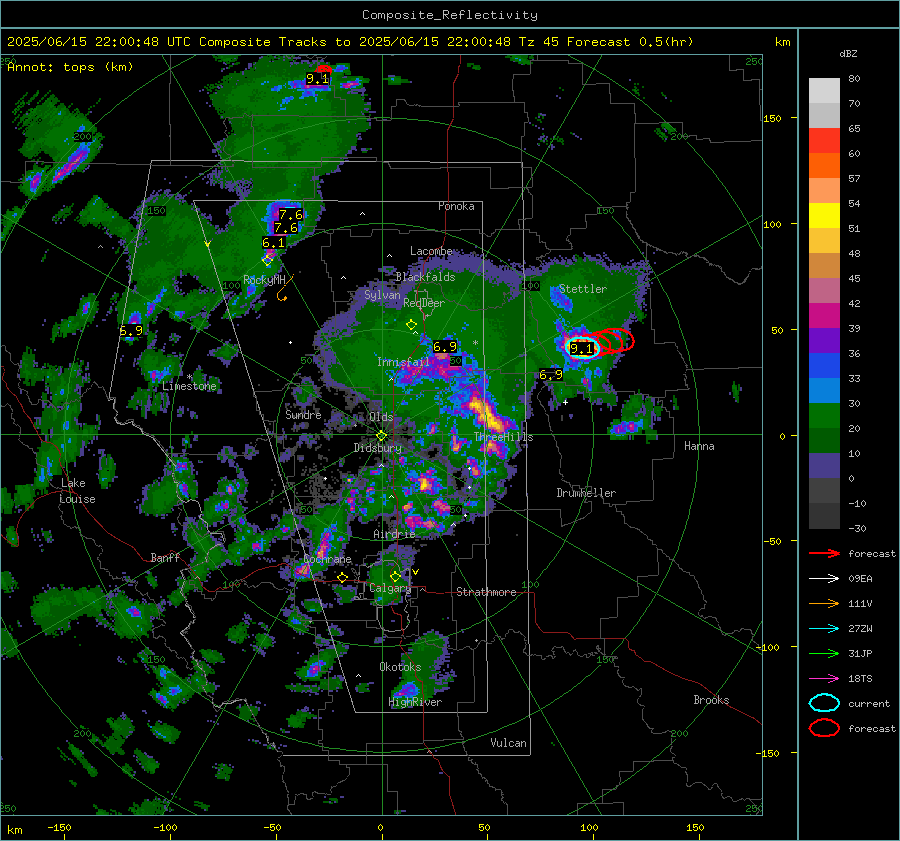Click the cyan 'current' ellipse in the legend

[824, 703]
